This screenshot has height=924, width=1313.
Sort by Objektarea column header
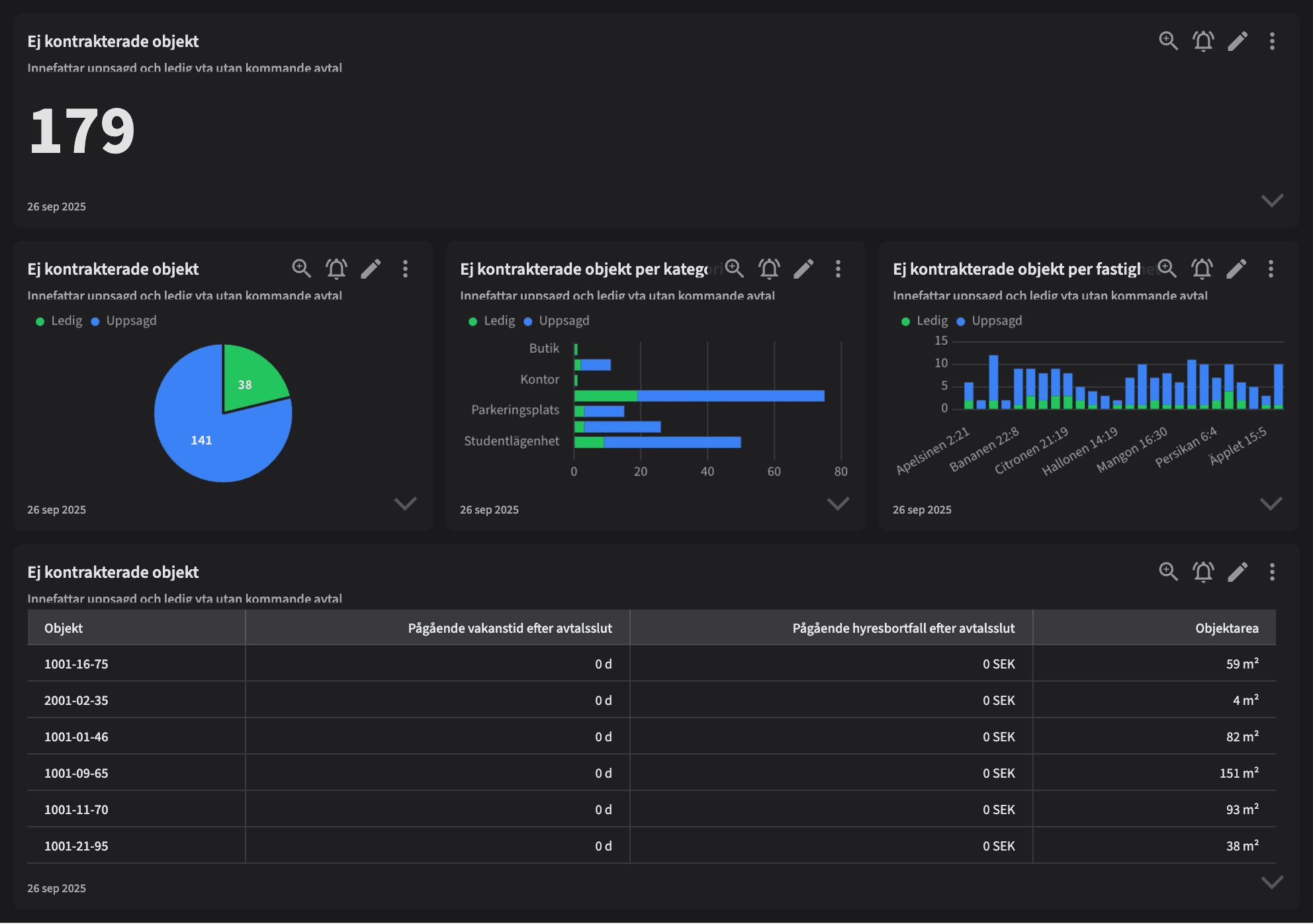[1226, 628]
